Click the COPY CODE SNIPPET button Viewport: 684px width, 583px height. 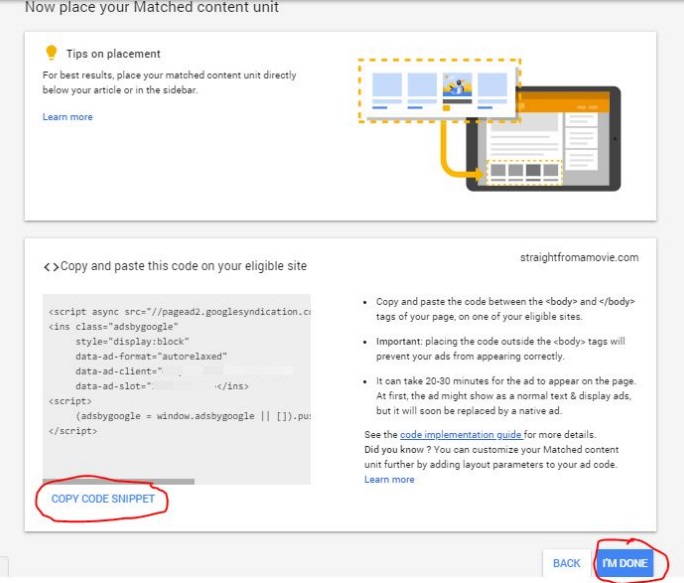(x=103, y=499)
